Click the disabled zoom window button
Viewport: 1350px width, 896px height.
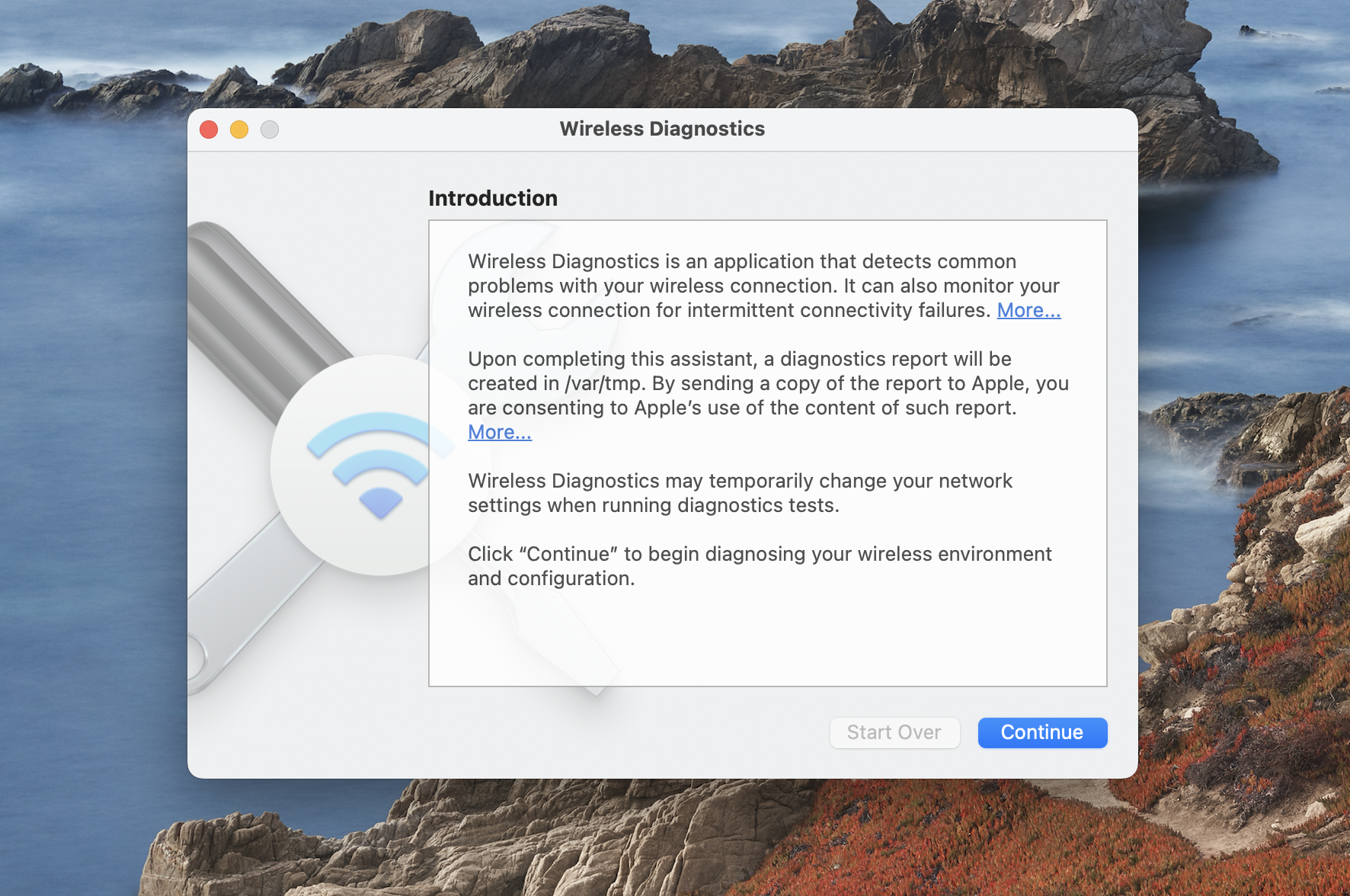pyautogui.click(x=270, y=130)
